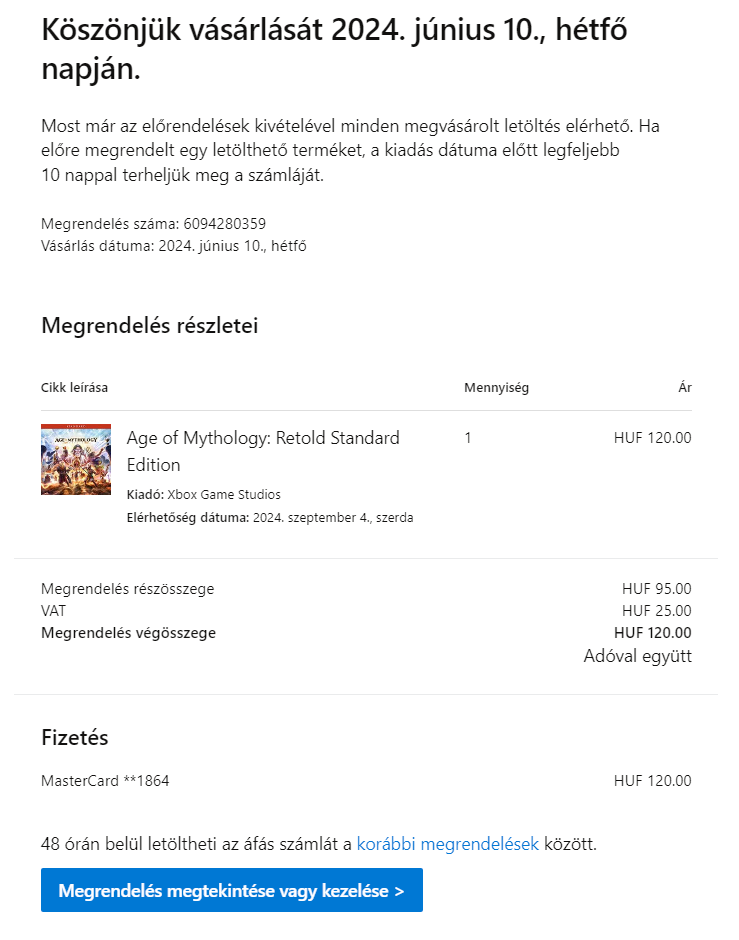Select the Age of Mythology: Retold product title

pyautogui.click(x=263, y=451)
